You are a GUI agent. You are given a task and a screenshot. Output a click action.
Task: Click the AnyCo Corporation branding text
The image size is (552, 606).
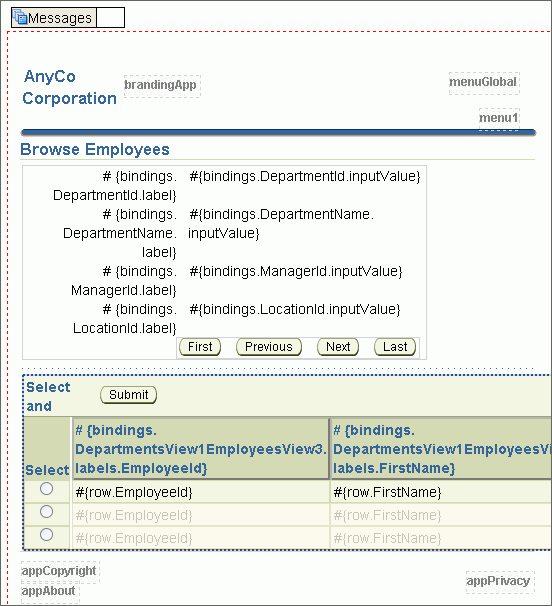(x=70, y=87)
